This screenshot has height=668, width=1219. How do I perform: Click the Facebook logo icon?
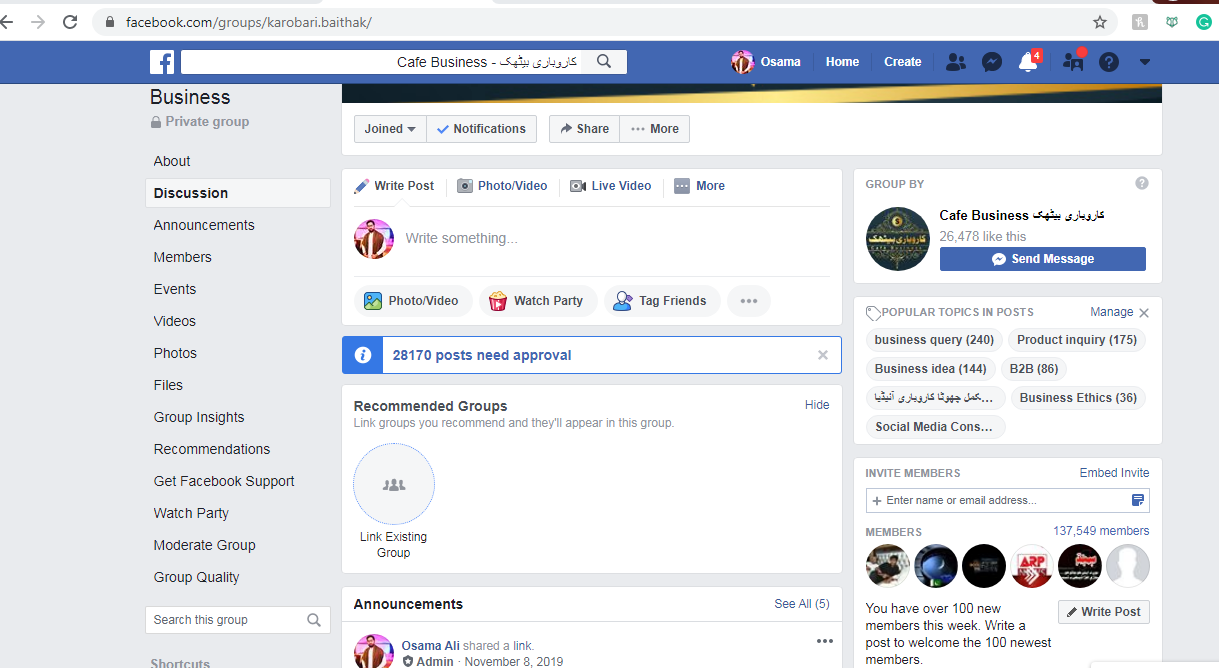(x=162, y=62)
